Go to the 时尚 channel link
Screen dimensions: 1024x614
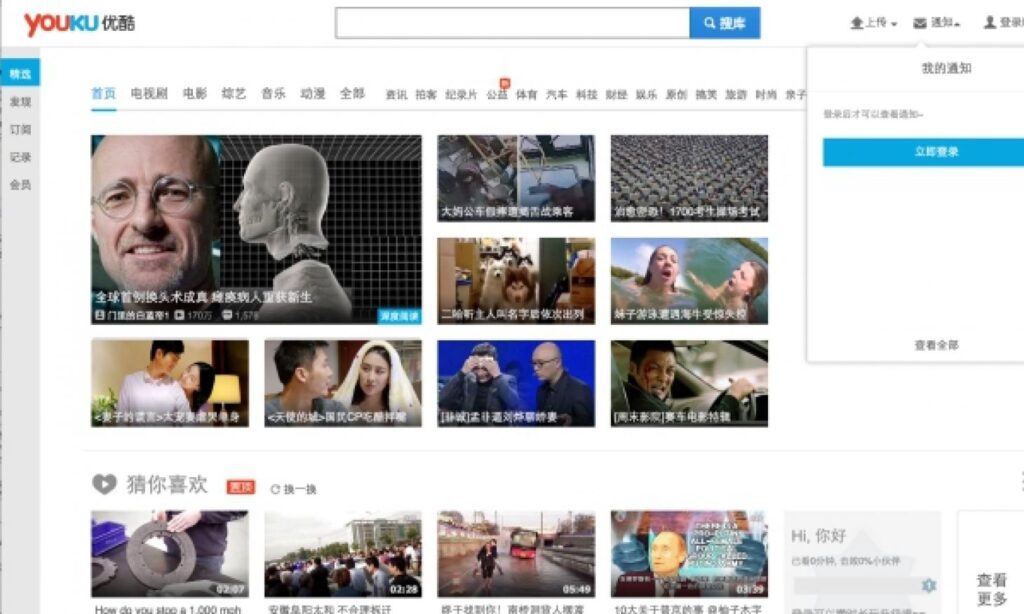(x=766, y=95)
